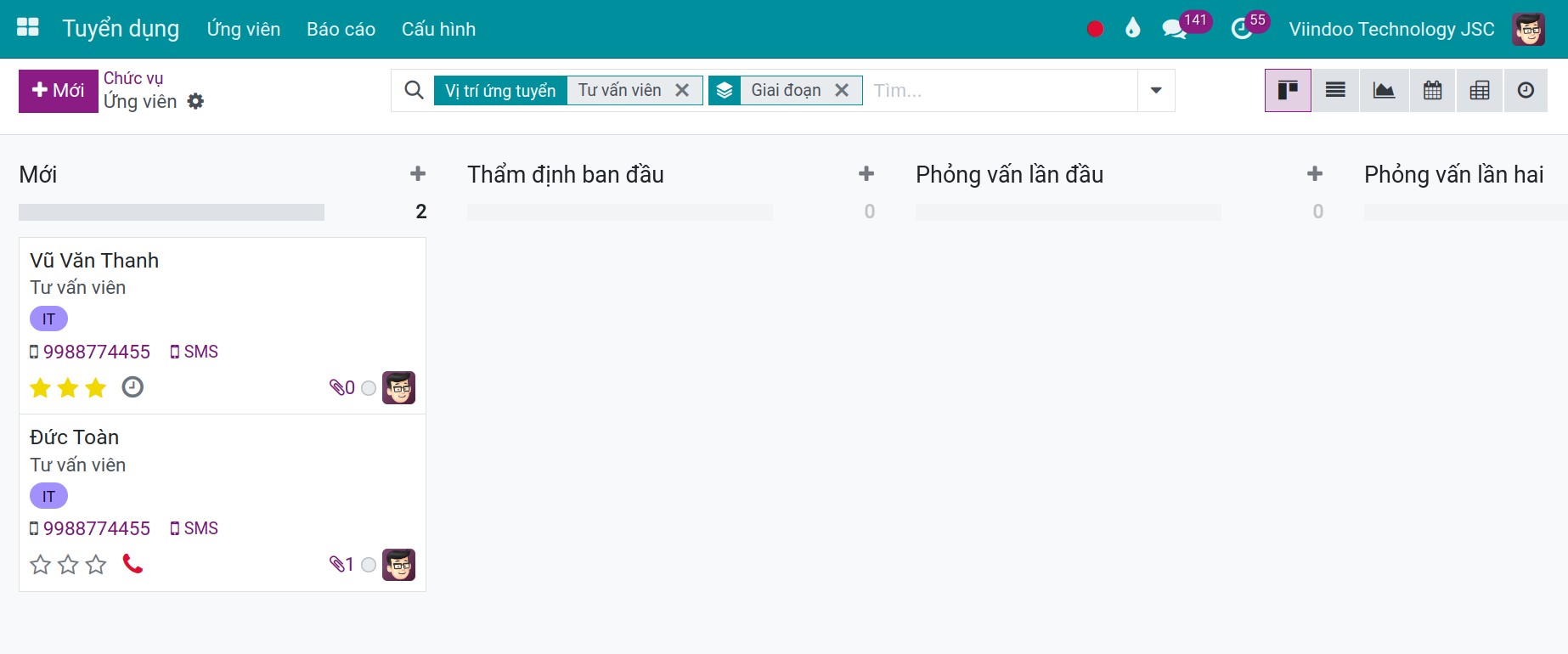The width and height of the screenshot is (1568, 654).
Task: Click SMS link on Vũ Văn Thanh card
Action: pyautogui.click(x=195, y=352)
